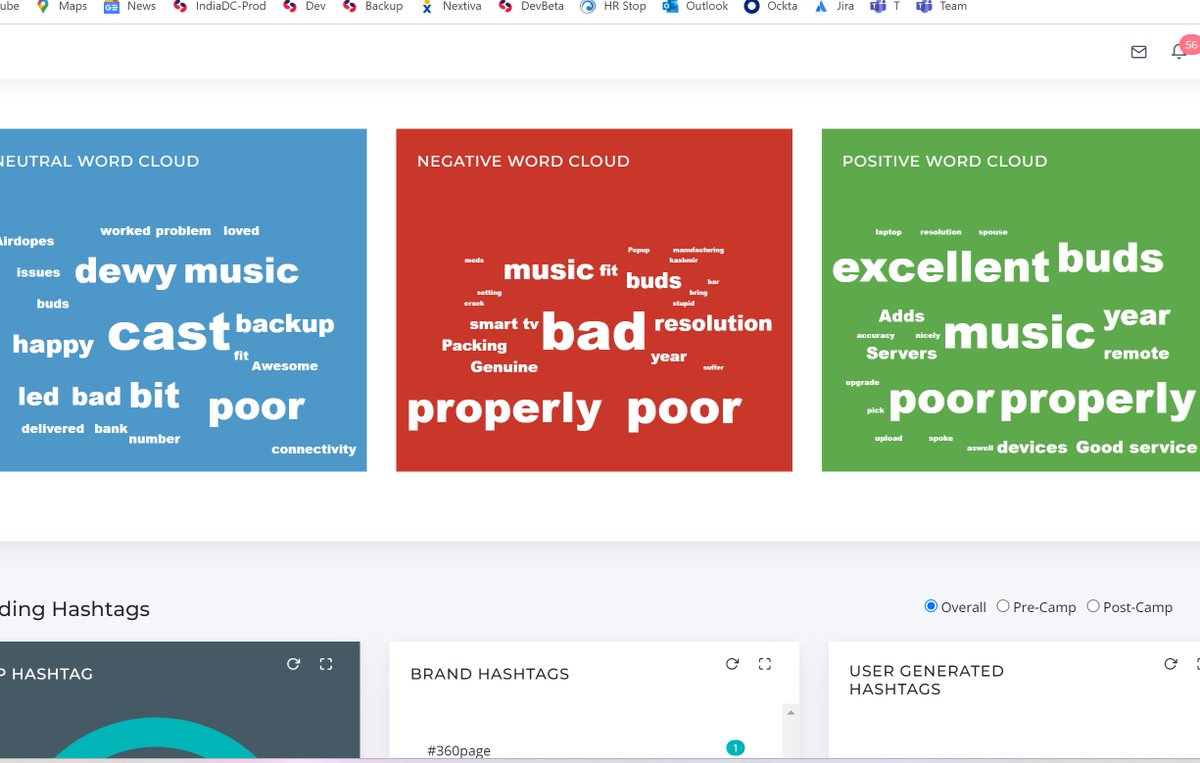Open Ockta bookmark
This screenshot has width=1200, height=763.
click(771, 6)
